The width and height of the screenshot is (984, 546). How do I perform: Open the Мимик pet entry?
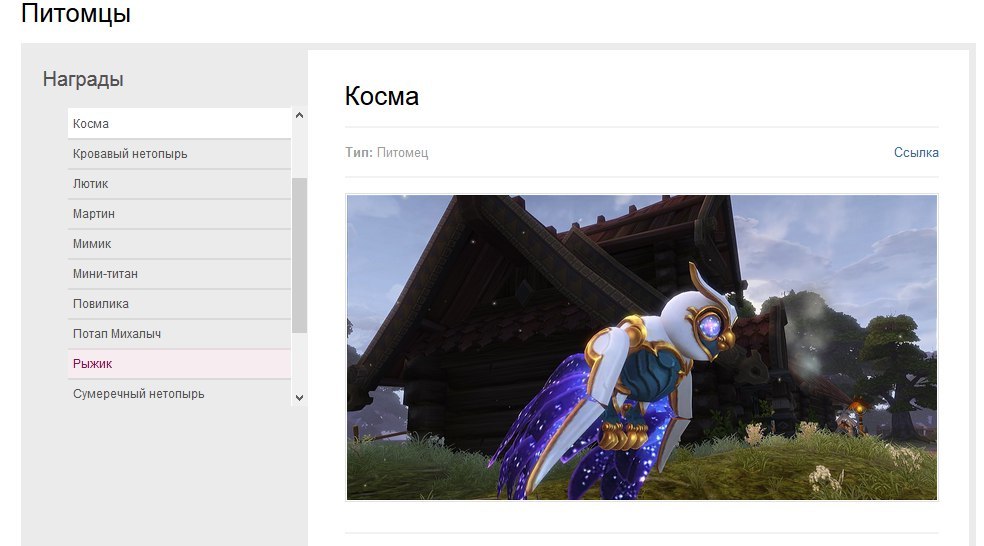point(178,244)
